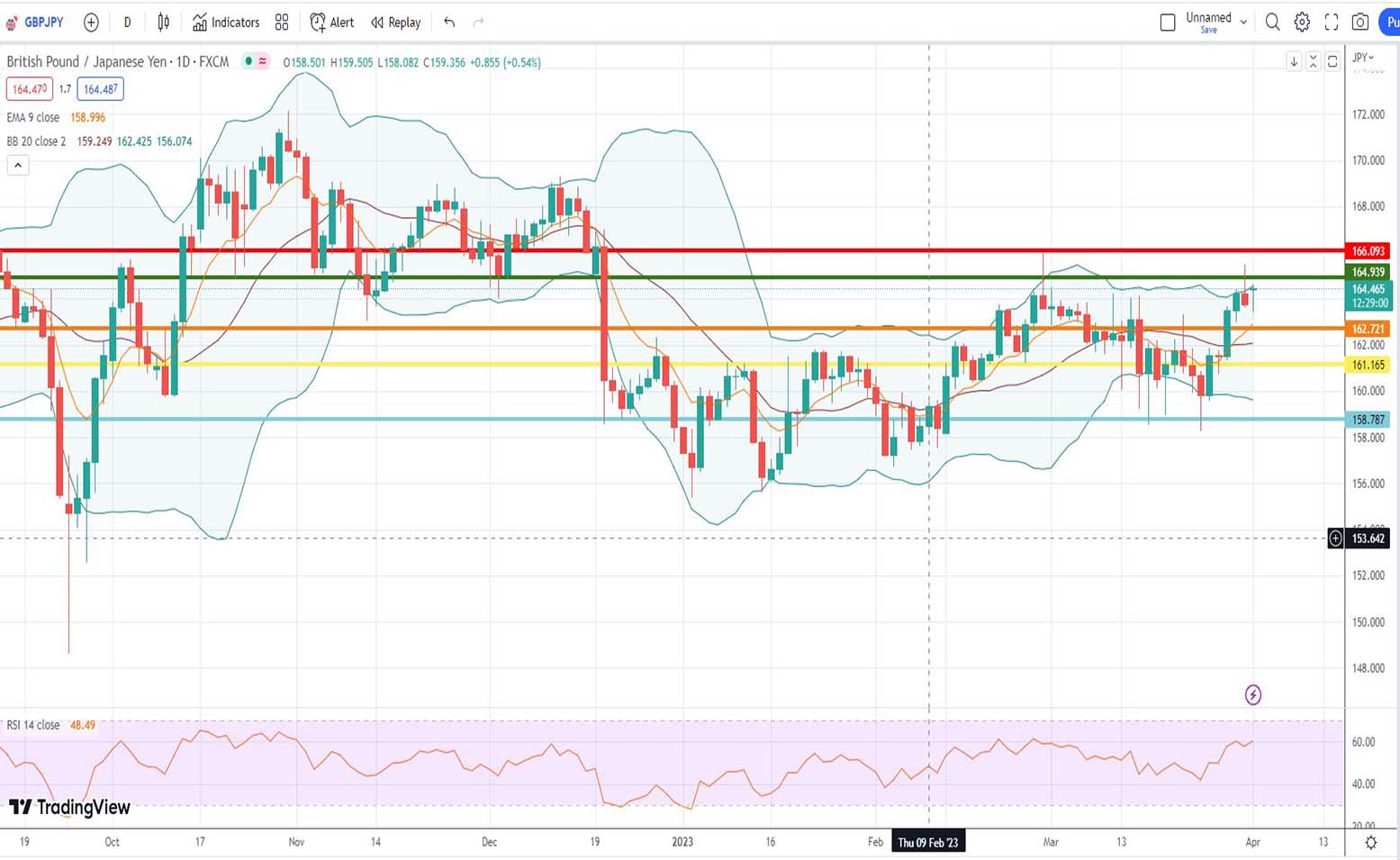This screenshot has width=1400, height=860.
Task: Open the quick search magnifier icon
Action: pyautogui.click(x=1272, y=23)
